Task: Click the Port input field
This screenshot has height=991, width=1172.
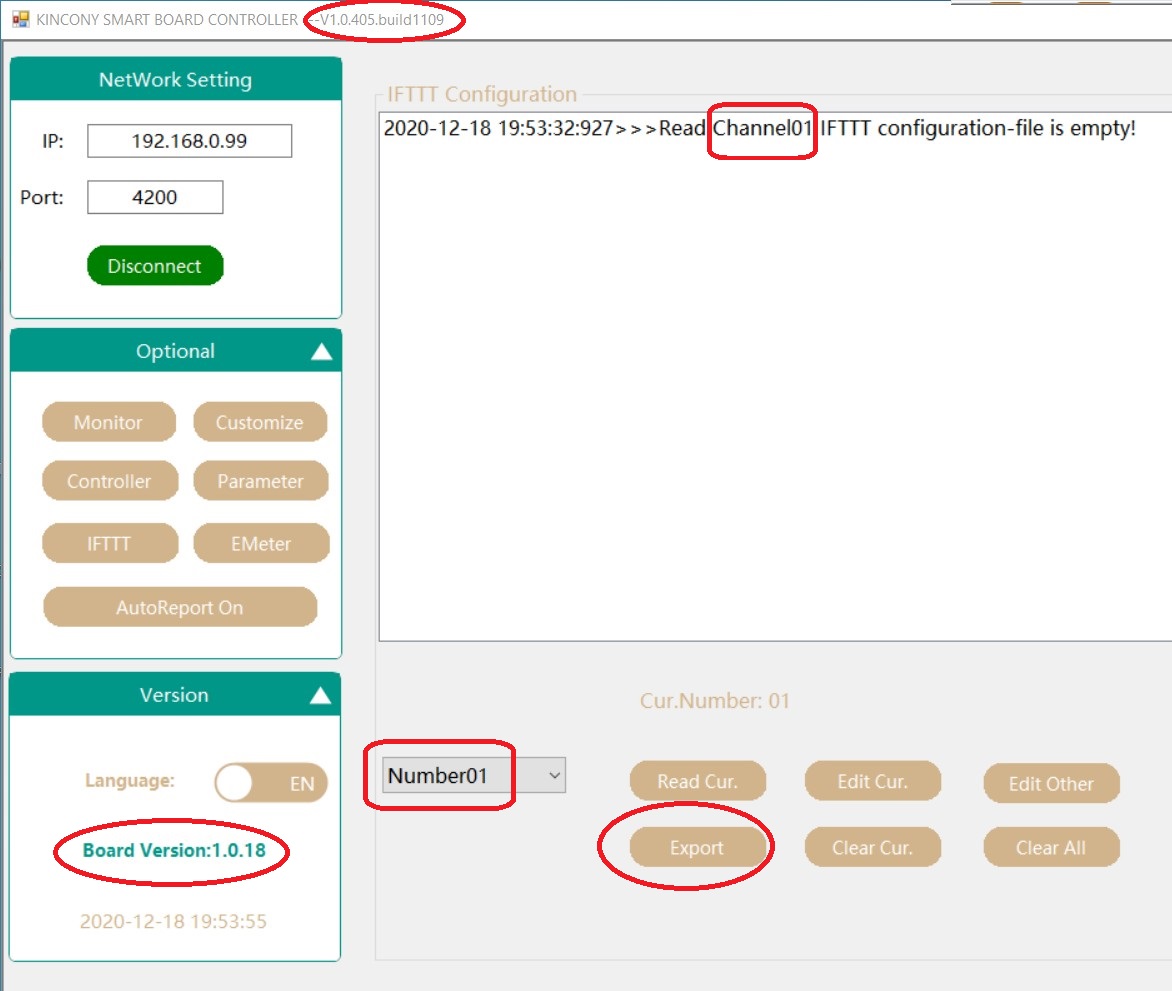Action: (155, 197)
